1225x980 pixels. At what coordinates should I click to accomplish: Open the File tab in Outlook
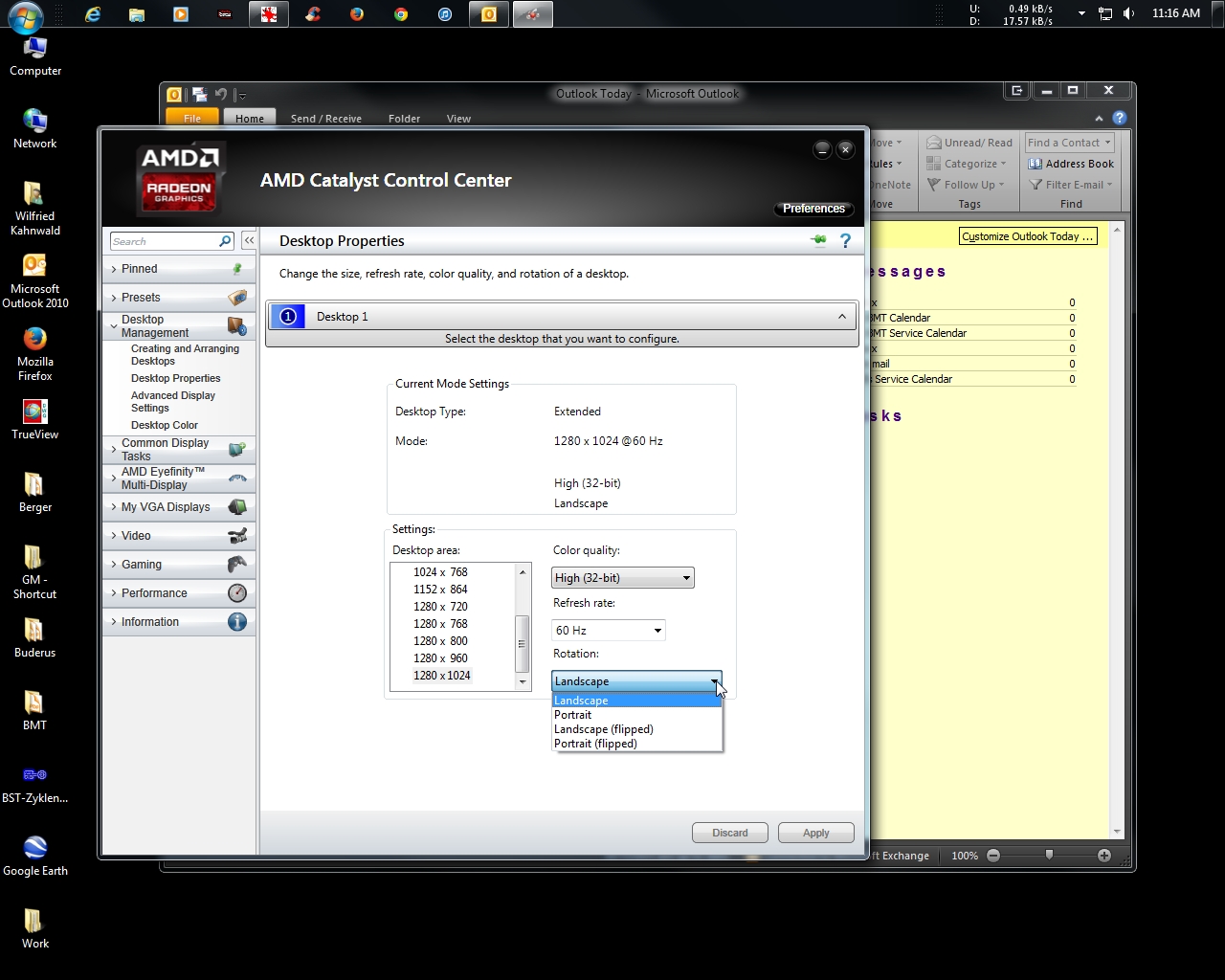point(192,118)
